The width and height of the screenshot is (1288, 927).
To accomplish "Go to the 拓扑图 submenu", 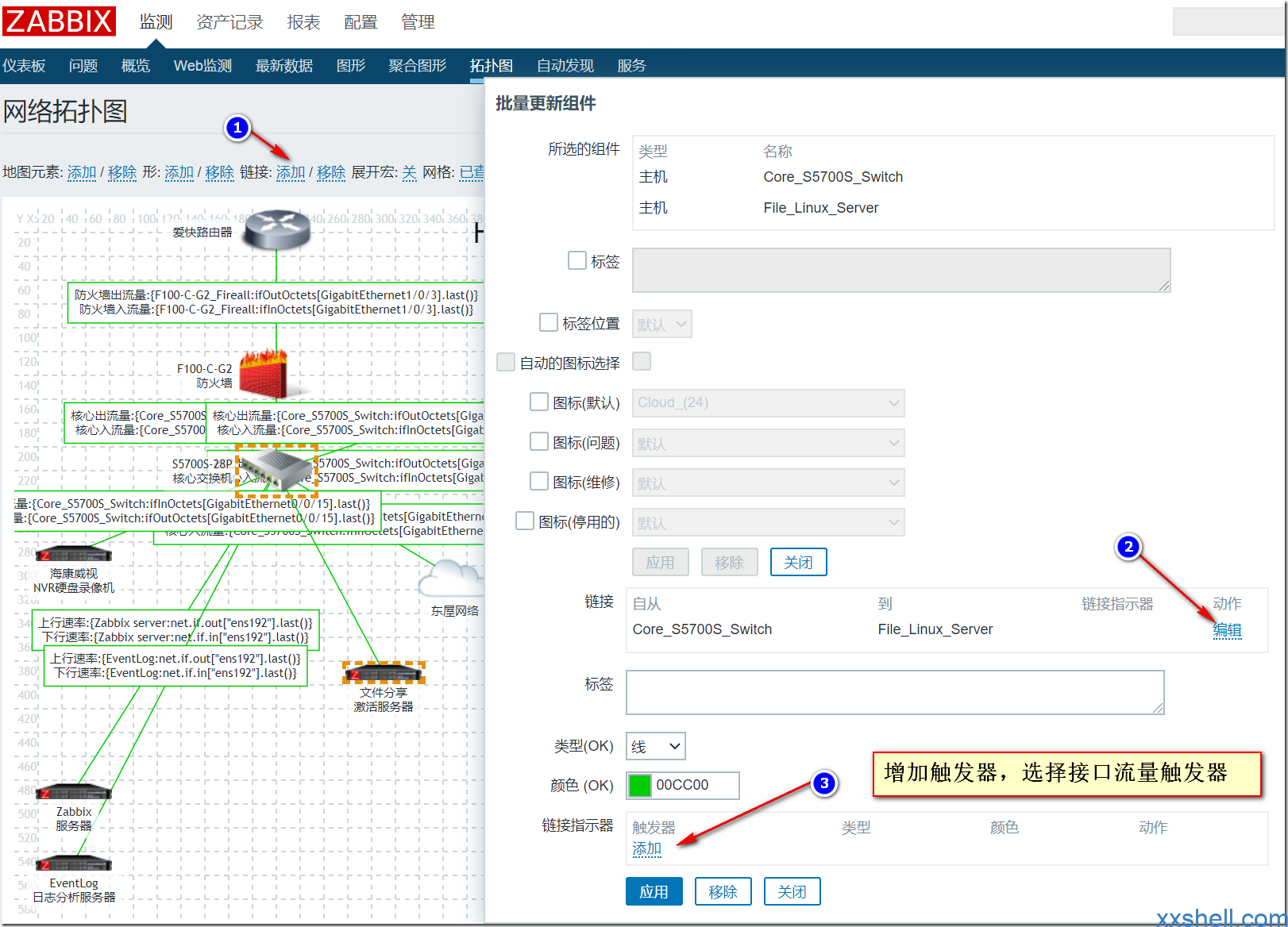I will click(492, 66).
